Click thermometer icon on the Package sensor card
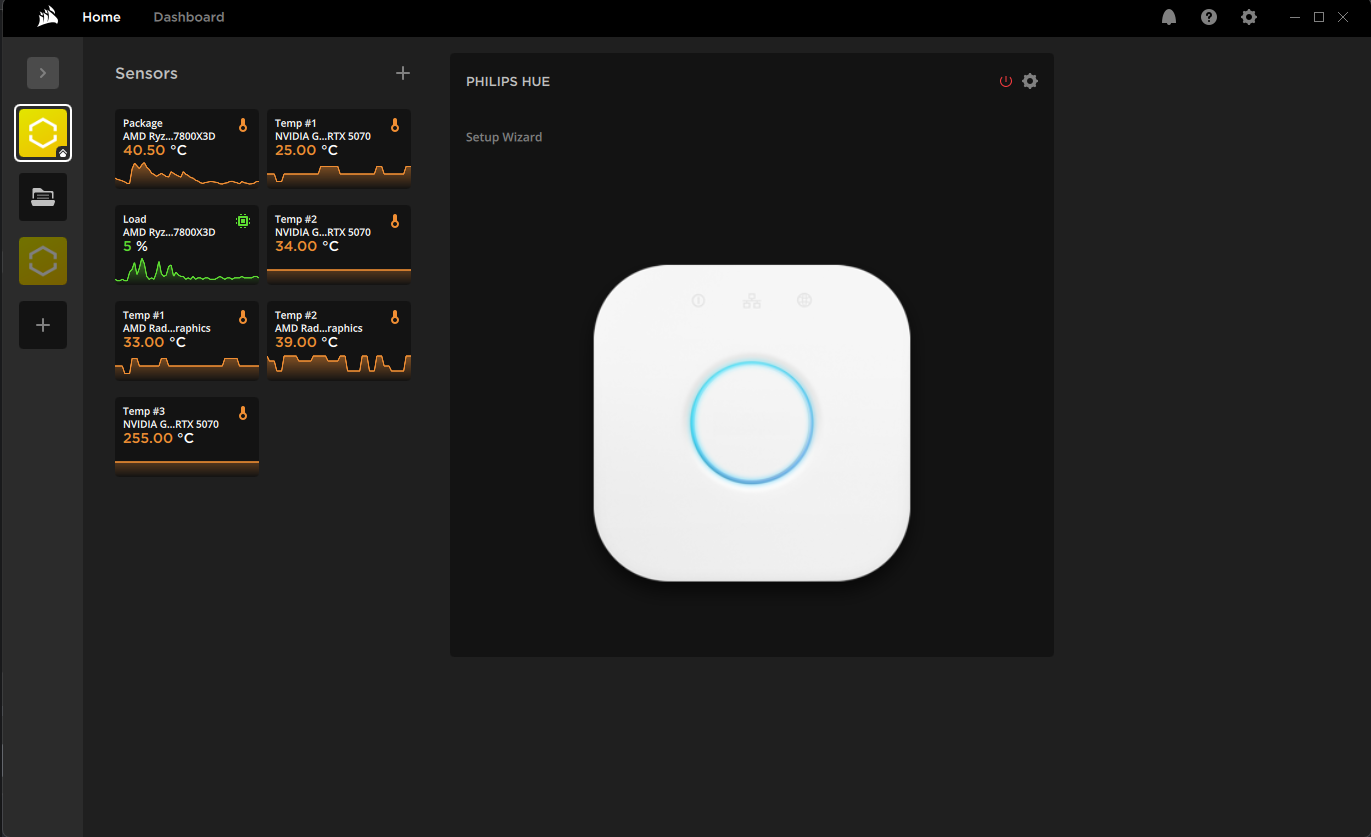 (243, 125)
